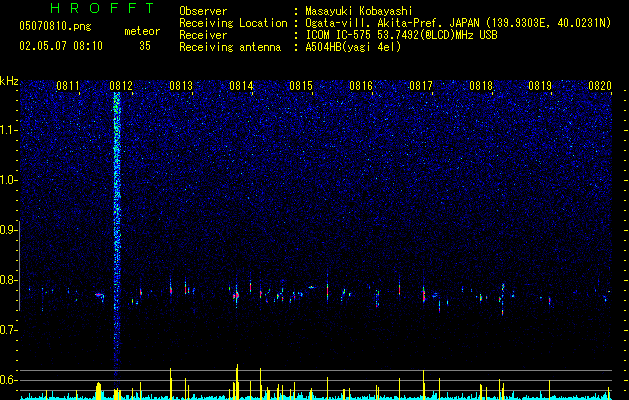Click the 0.9 kHz axis label
Viewport: 629px width, 400px height.
pos(7,230)
